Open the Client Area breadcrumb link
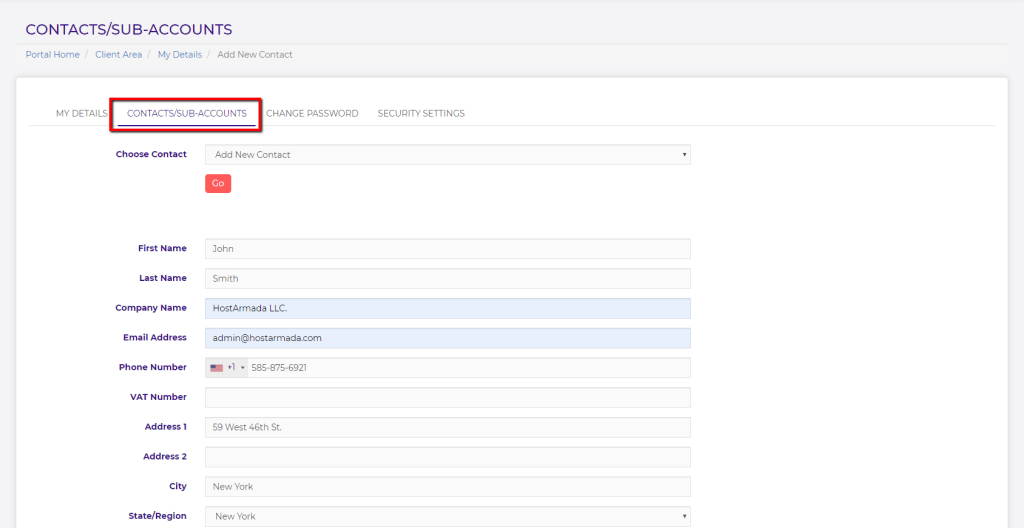 tap(118, 55)
